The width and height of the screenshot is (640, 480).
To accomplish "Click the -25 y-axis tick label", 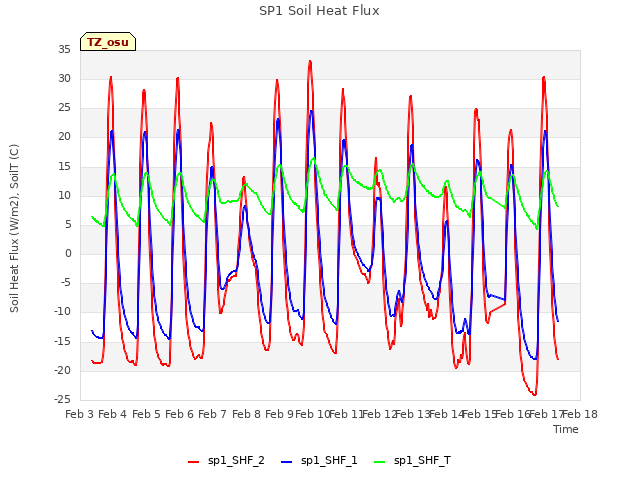I will [x=62, y=399].
